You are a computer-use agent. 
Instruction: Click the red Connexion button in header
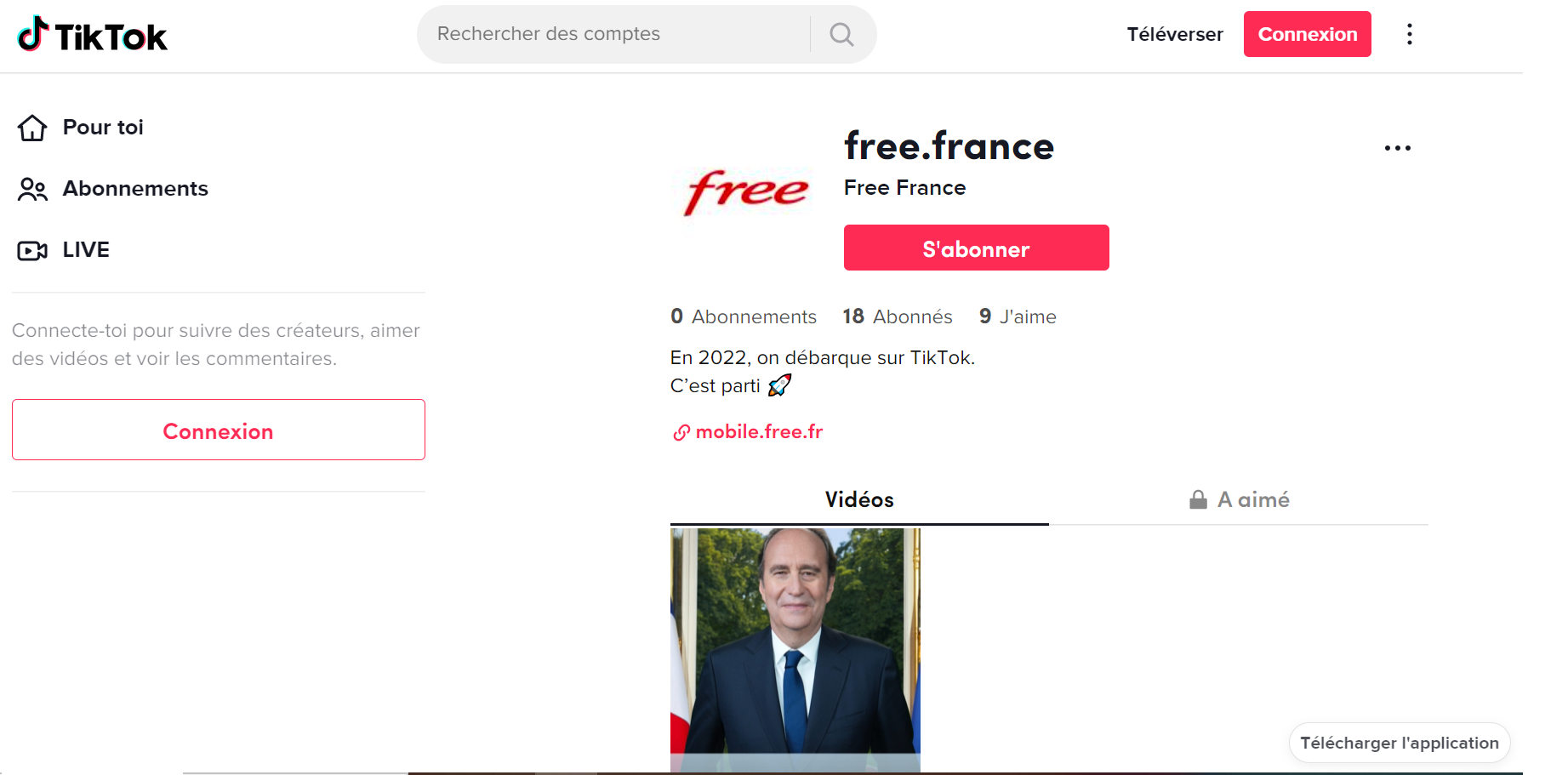(1308, 34)
